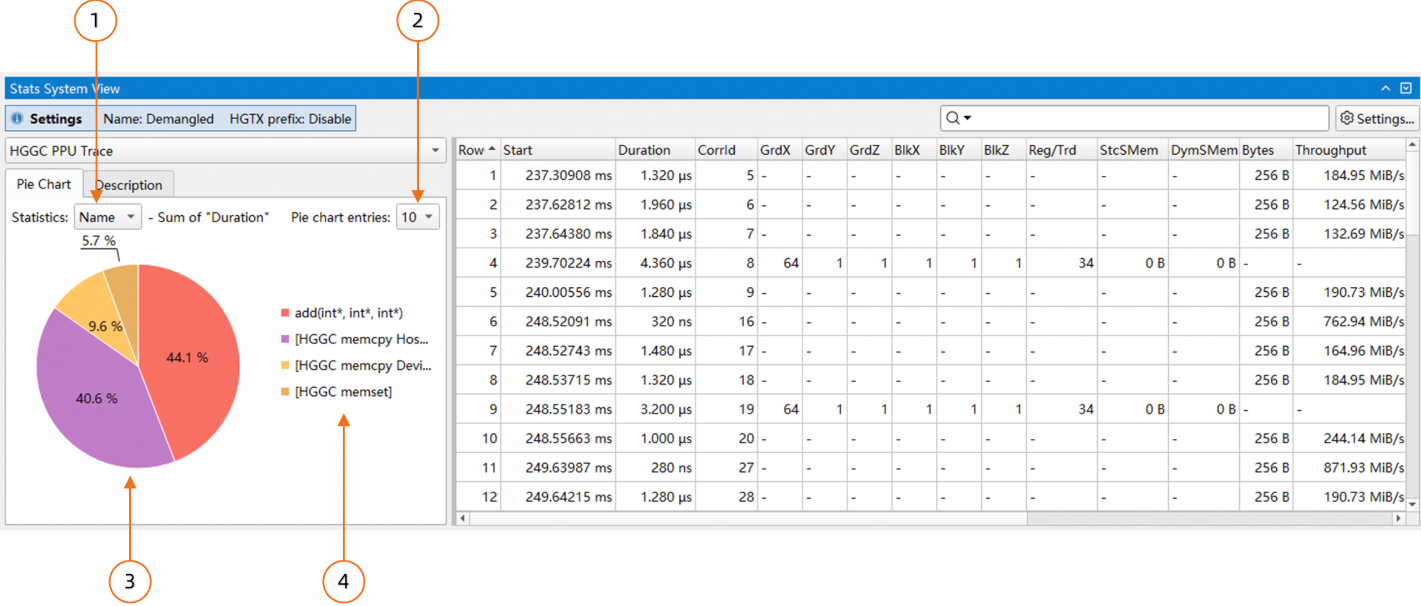Collapse the Stats System View panel

point(1386,89)
